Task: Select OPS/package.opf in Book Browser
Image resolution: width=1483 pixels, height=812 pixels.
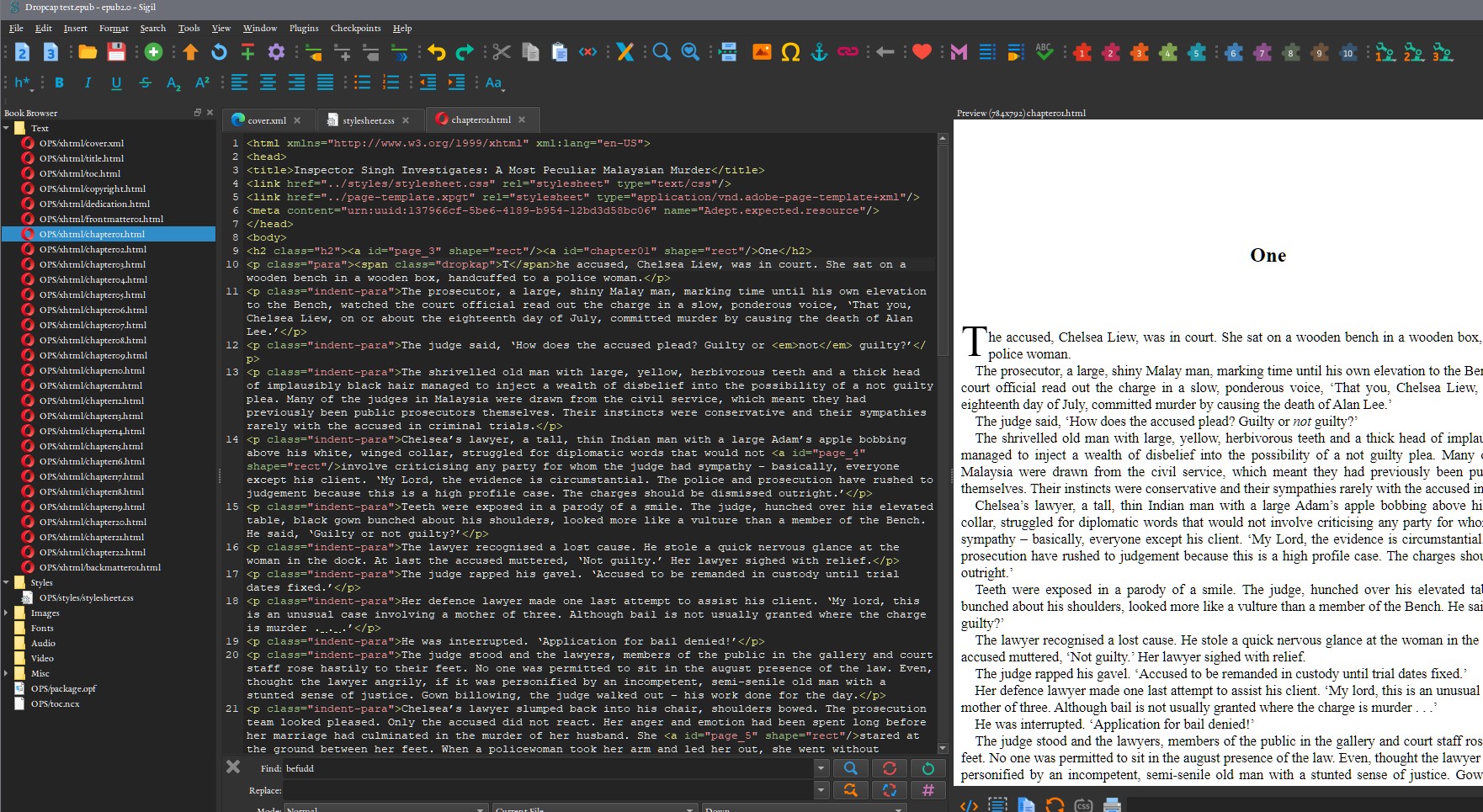Action: (x=63, y=688)
